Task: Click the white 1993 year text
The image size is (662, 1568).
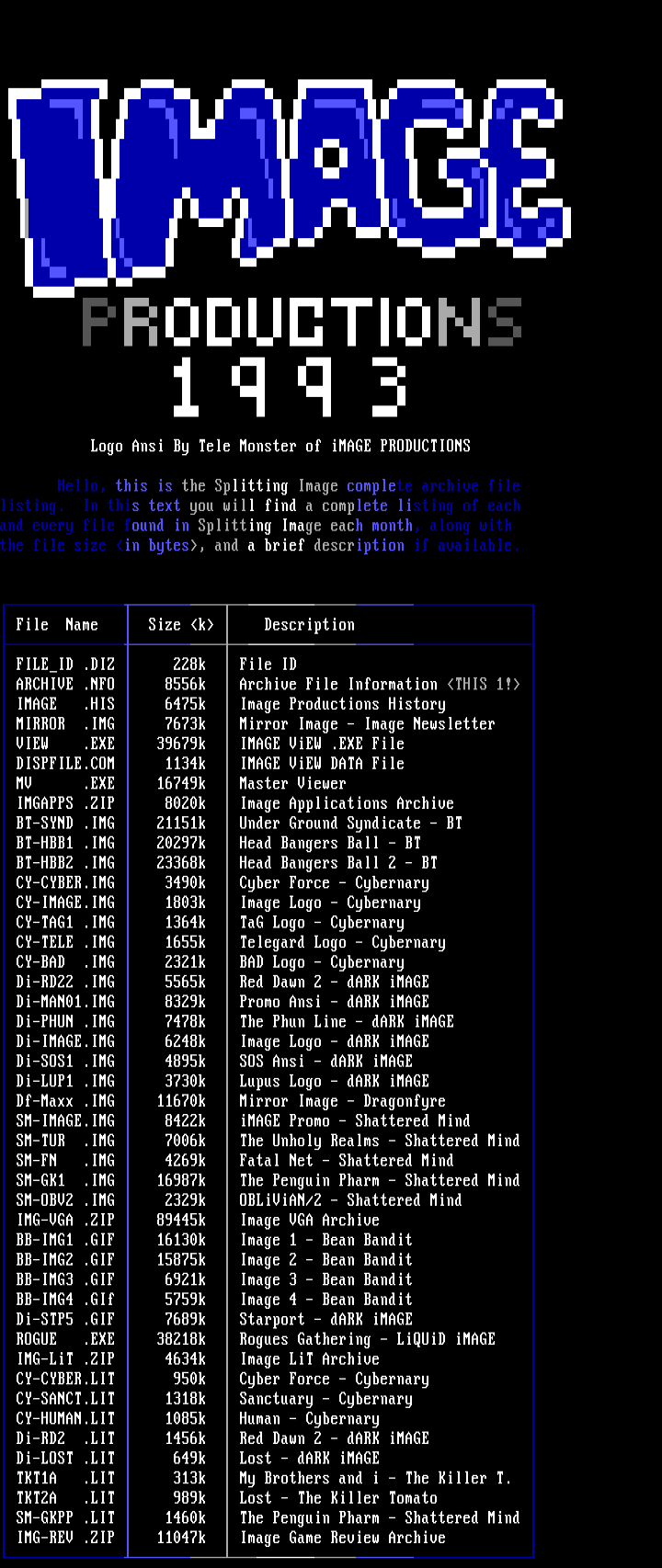Action: coord(290,386)
